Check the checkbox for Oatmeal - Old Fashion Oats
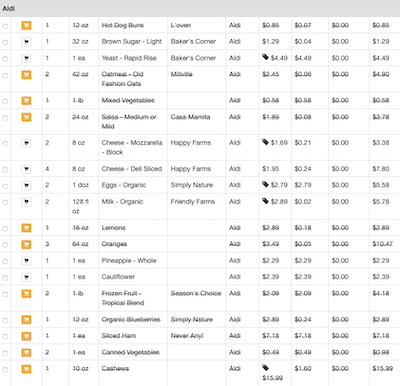Image resolution: width=400 pixels, height=386 pixels. (5, 76)
